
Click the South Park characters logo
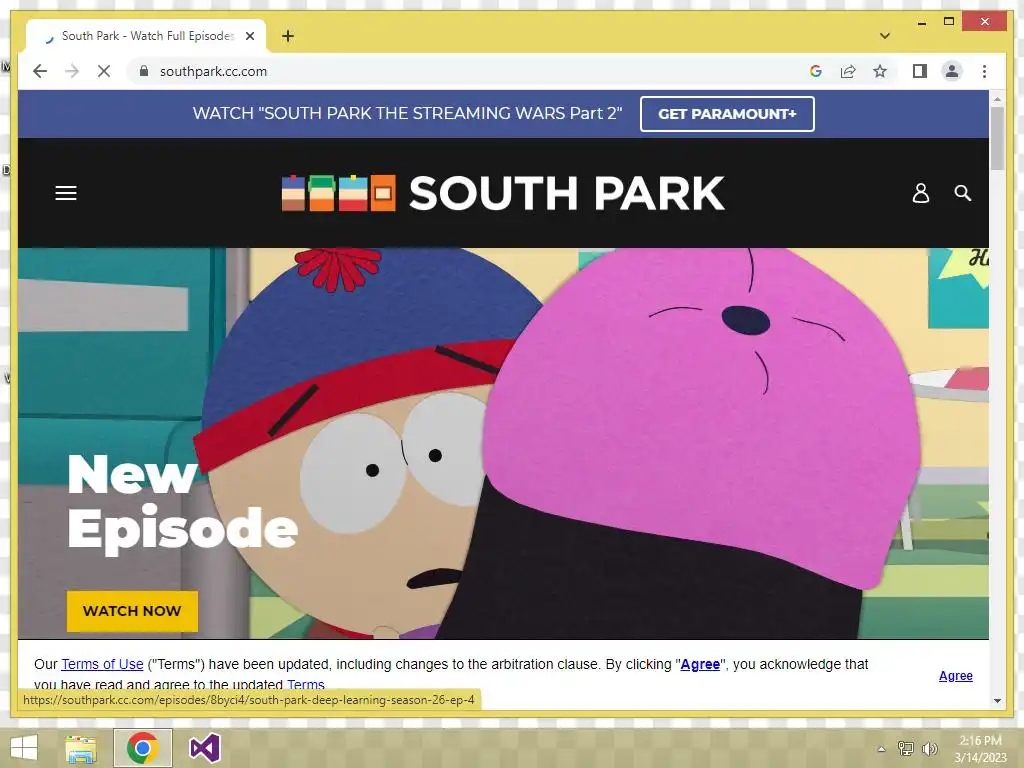338,193
